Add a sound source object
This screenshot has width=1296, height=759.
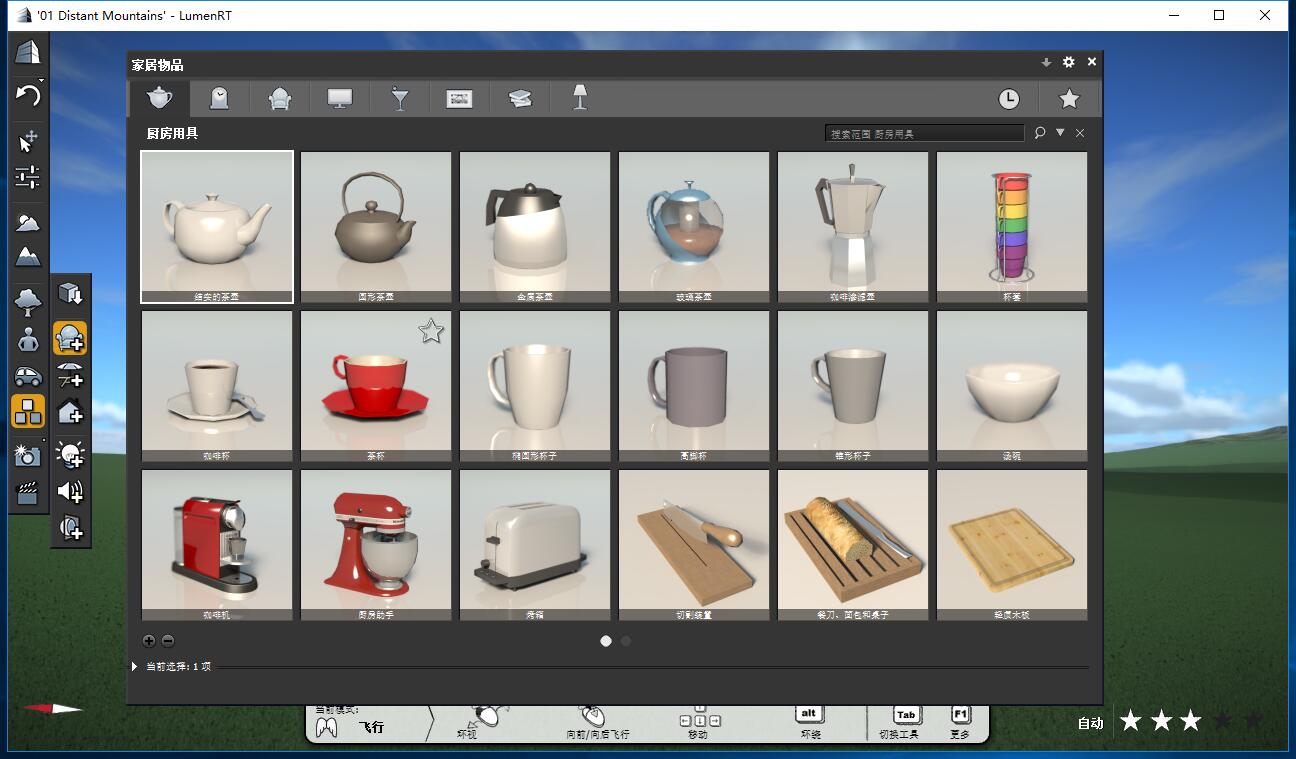[70, 491]
